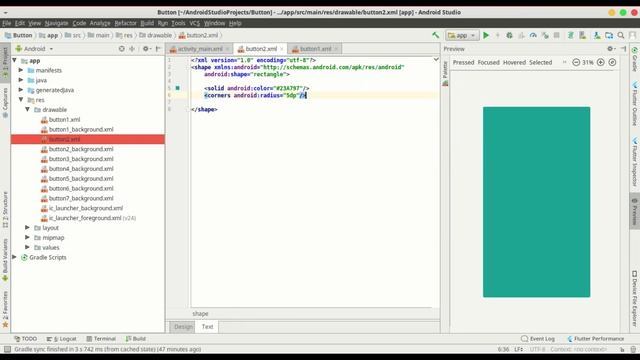Click the shape breadcrumb below the editor
Viewport: 640px width, 360px height.
point(200,313)
